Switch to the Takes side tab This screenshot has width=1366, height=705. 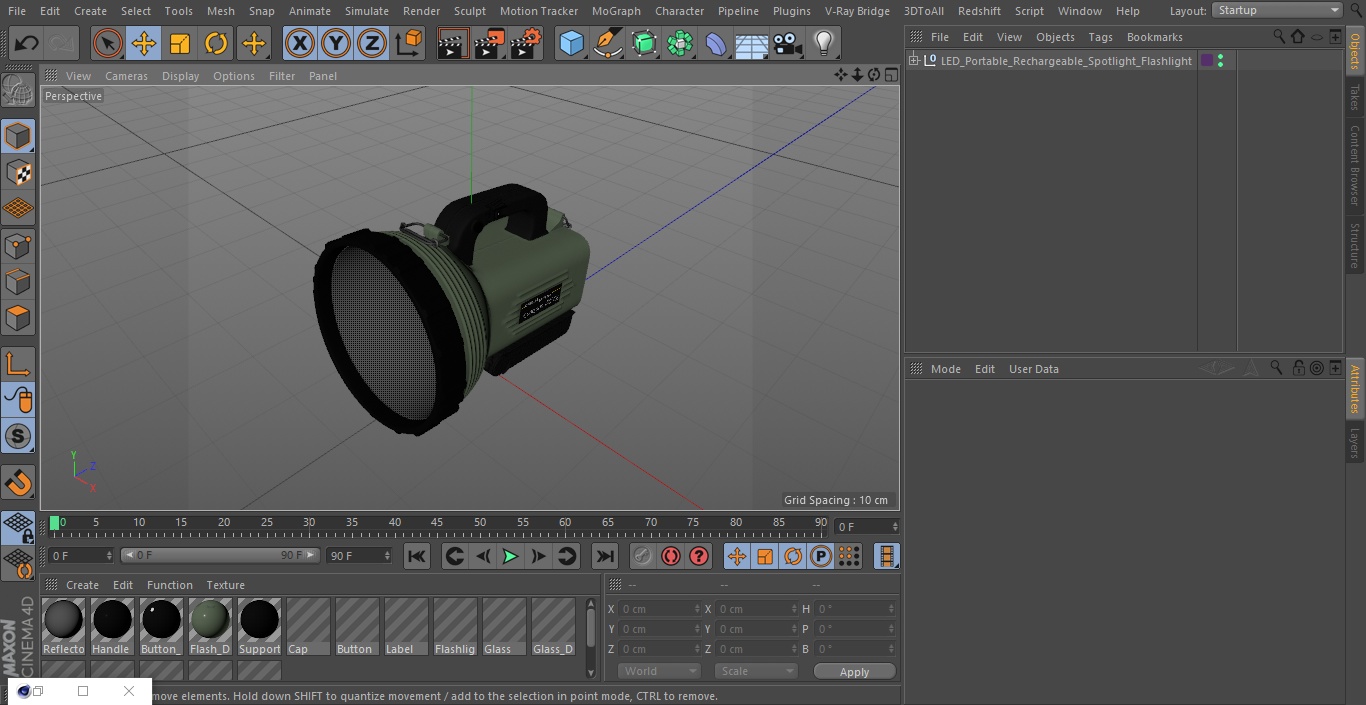click(1355, 97)
